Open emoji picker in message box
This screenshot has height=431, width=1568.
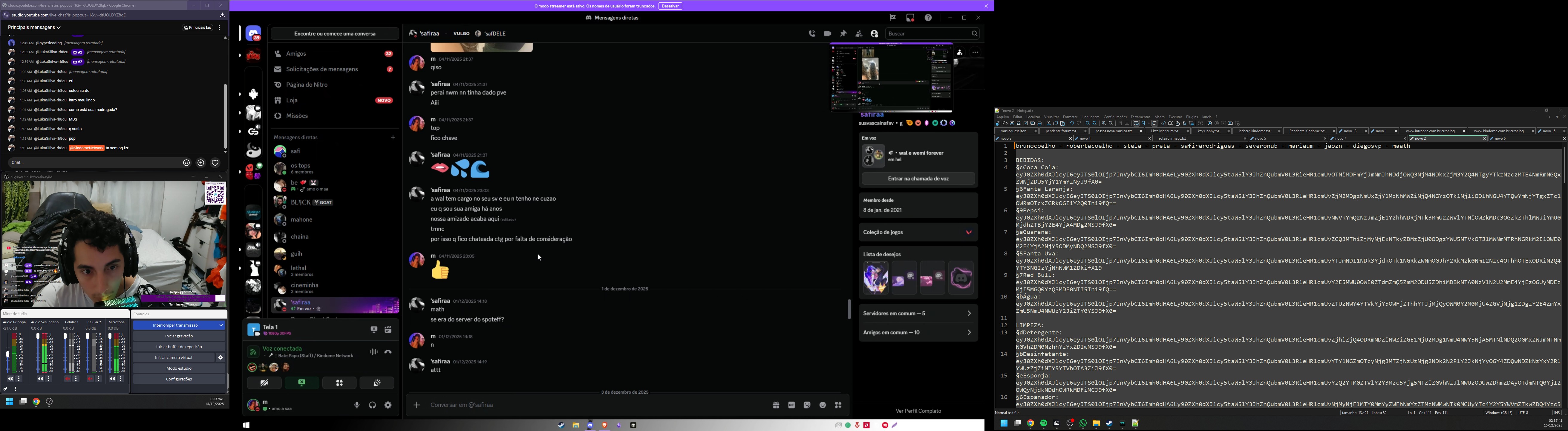click(822, 405)
